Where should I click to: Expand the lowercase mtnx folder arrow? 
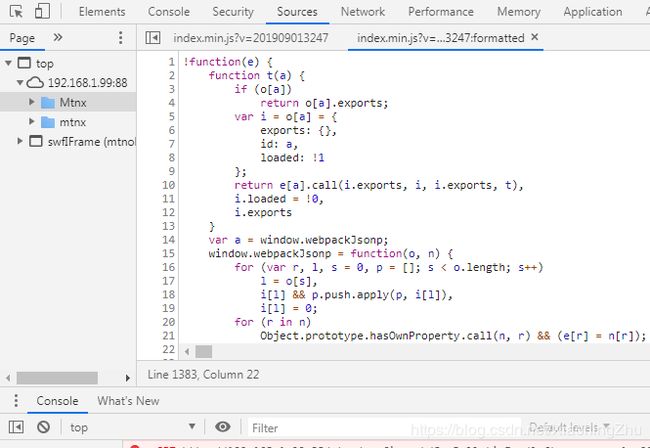pyautogui.click(x=32, y=122)
